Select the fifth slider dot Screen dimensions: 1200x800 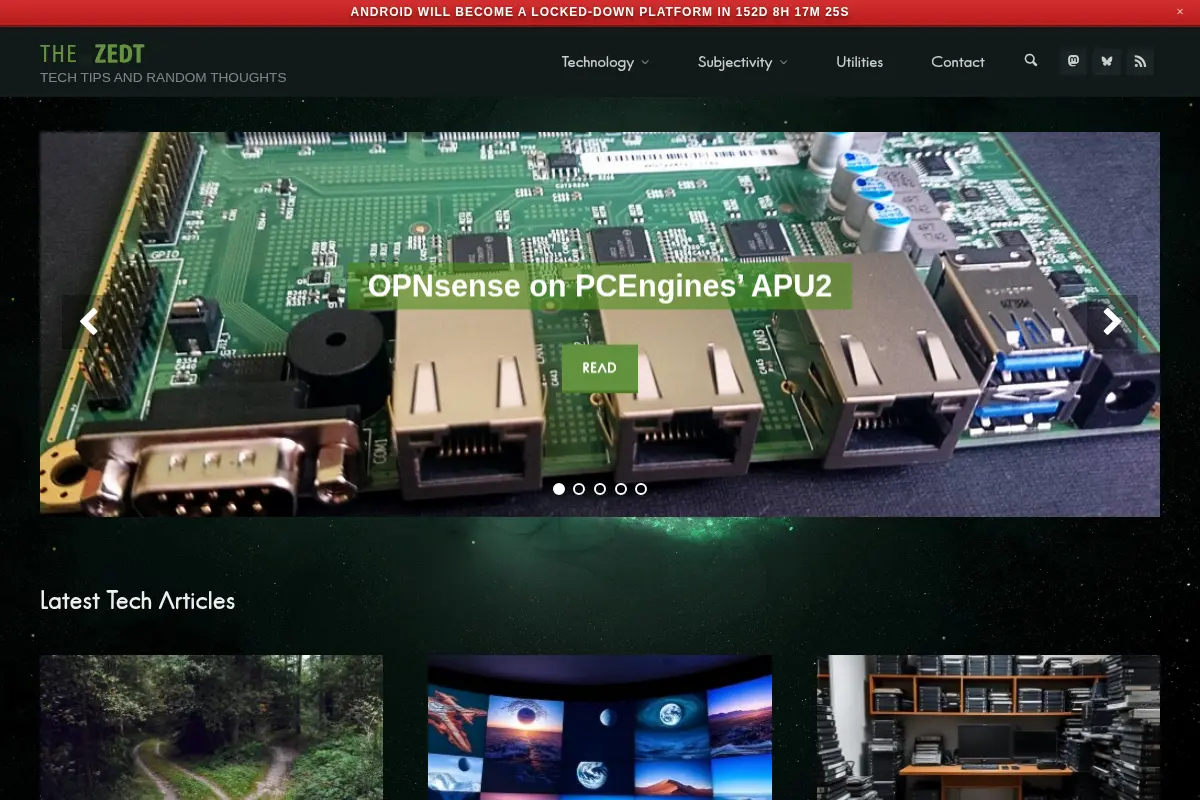641,489
